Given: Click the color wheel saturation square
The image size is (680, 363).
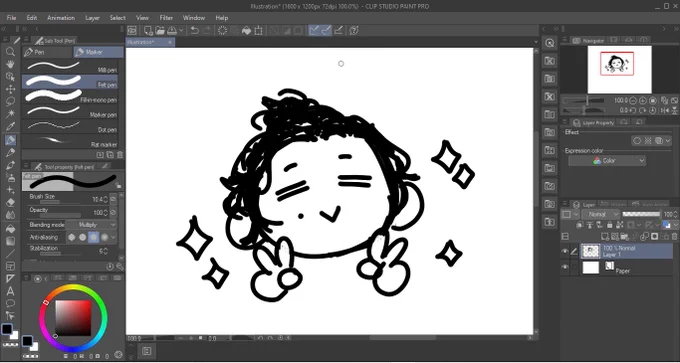Looking at the screenshot, I should coord(73,318).
